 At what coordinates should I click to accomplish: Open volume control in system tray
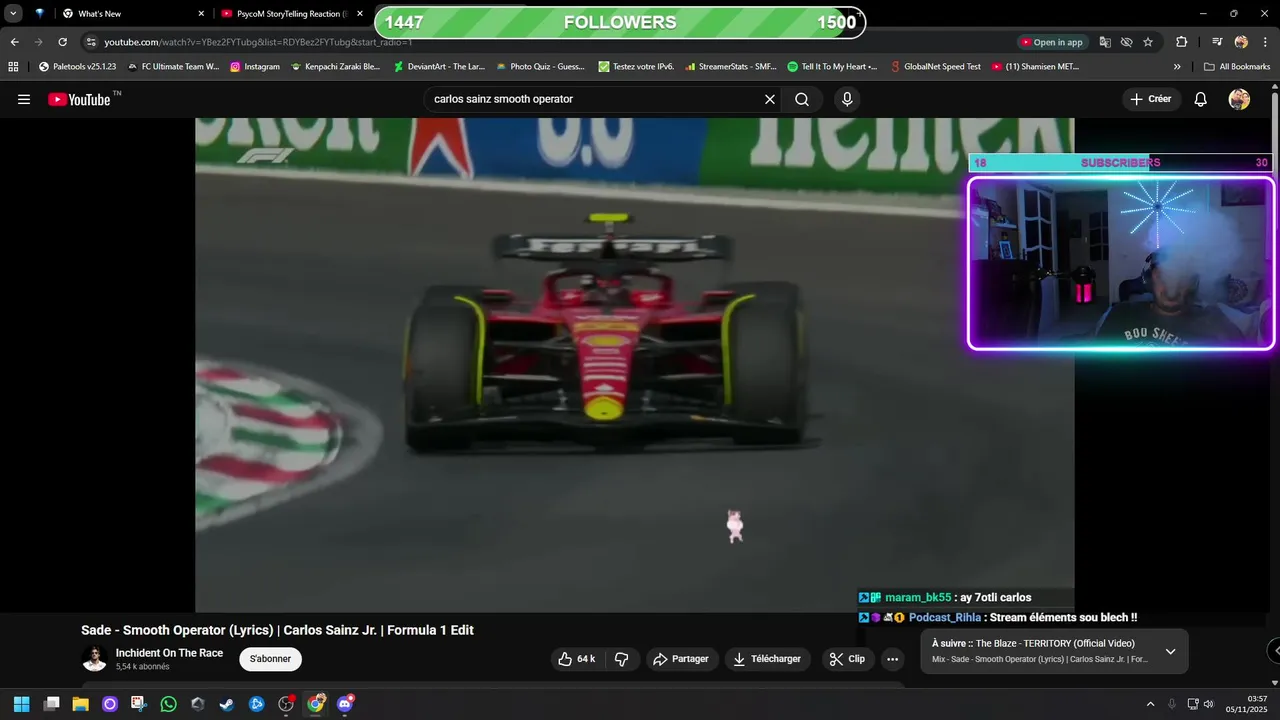tap(1208, 704)
